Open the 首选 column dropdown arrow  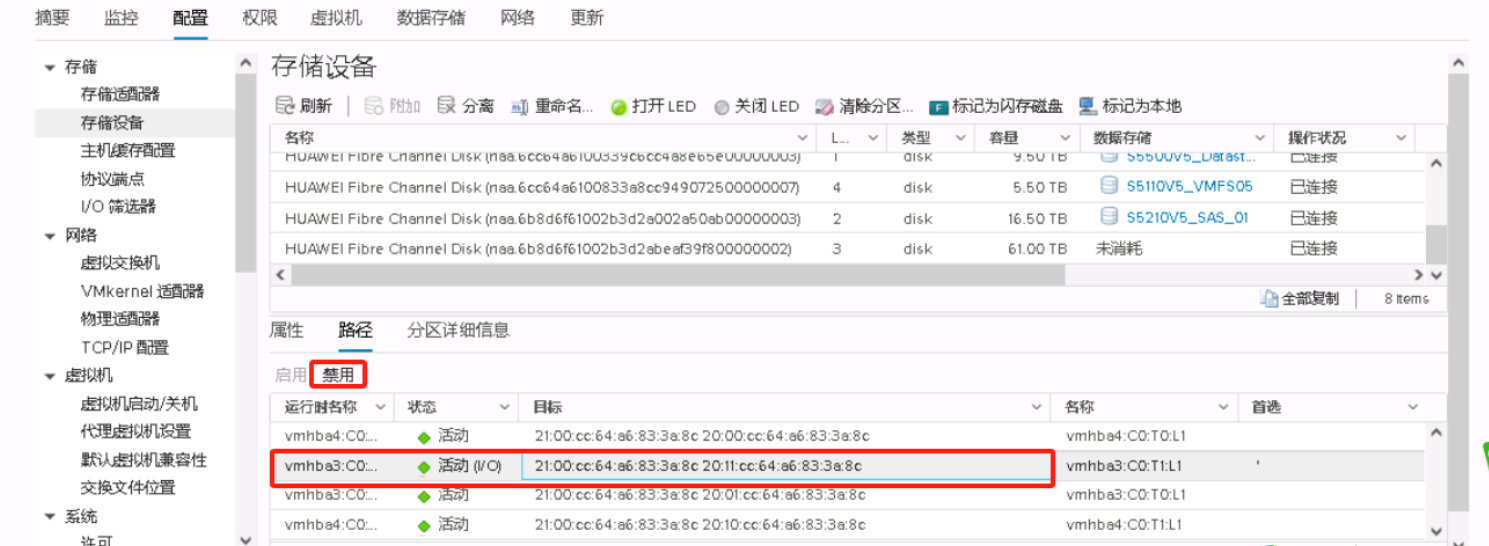coord(1413,407)
